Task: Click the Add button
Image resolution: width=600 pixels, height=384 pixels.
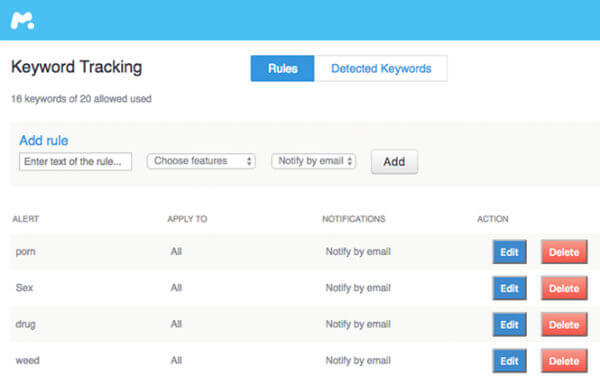Action: click(394, 162)
